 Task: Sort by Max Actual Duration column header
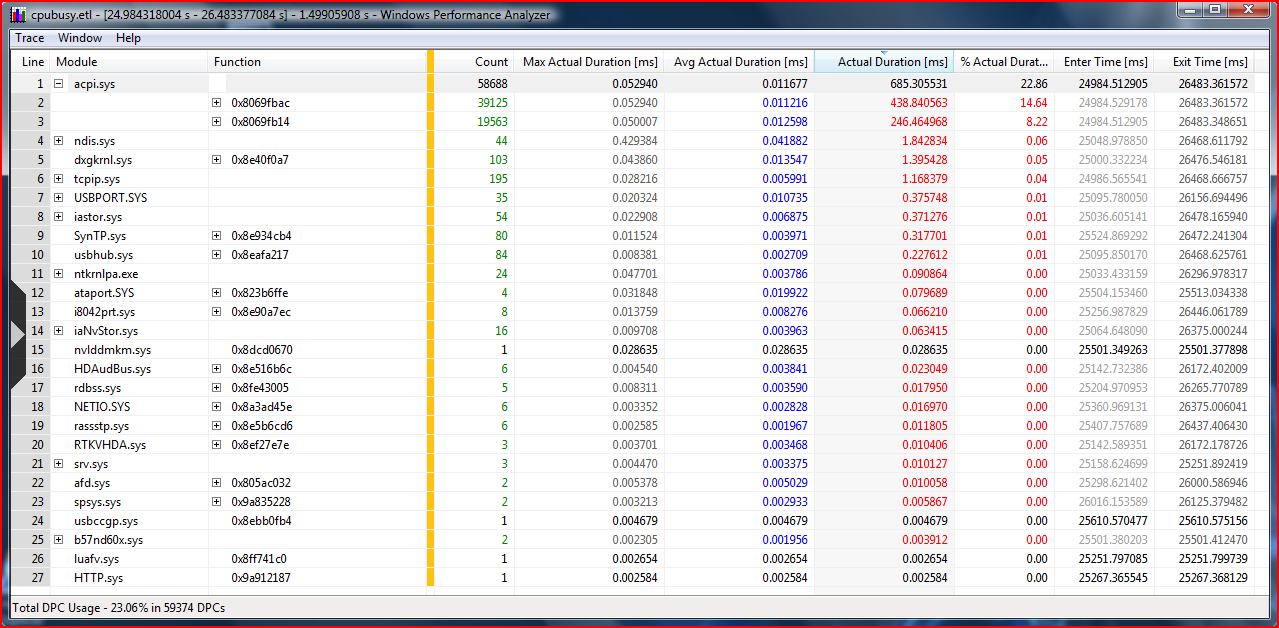click(x=590, y=62)
